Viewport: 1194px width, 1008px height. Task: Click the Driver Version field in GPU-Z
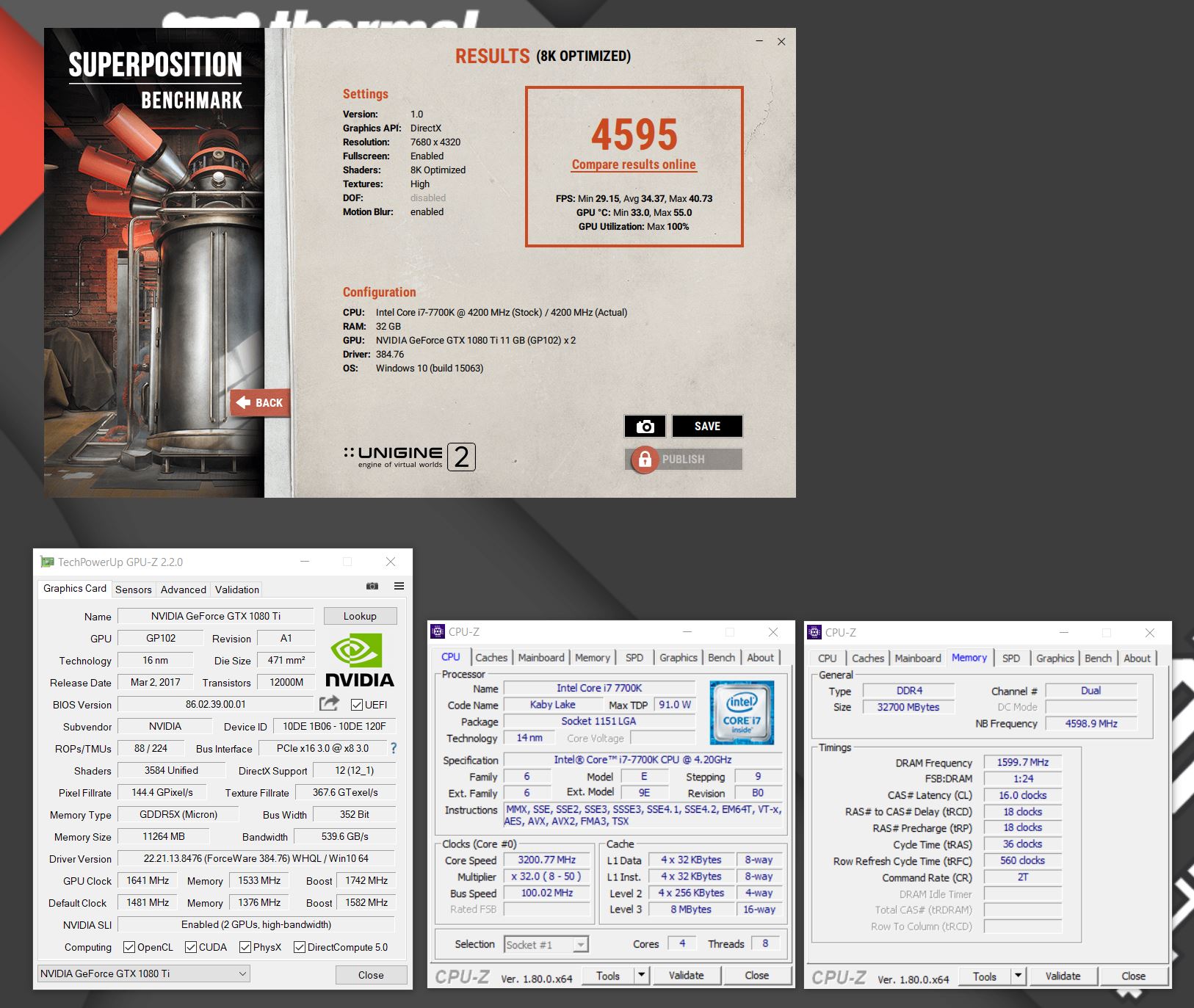256,858
